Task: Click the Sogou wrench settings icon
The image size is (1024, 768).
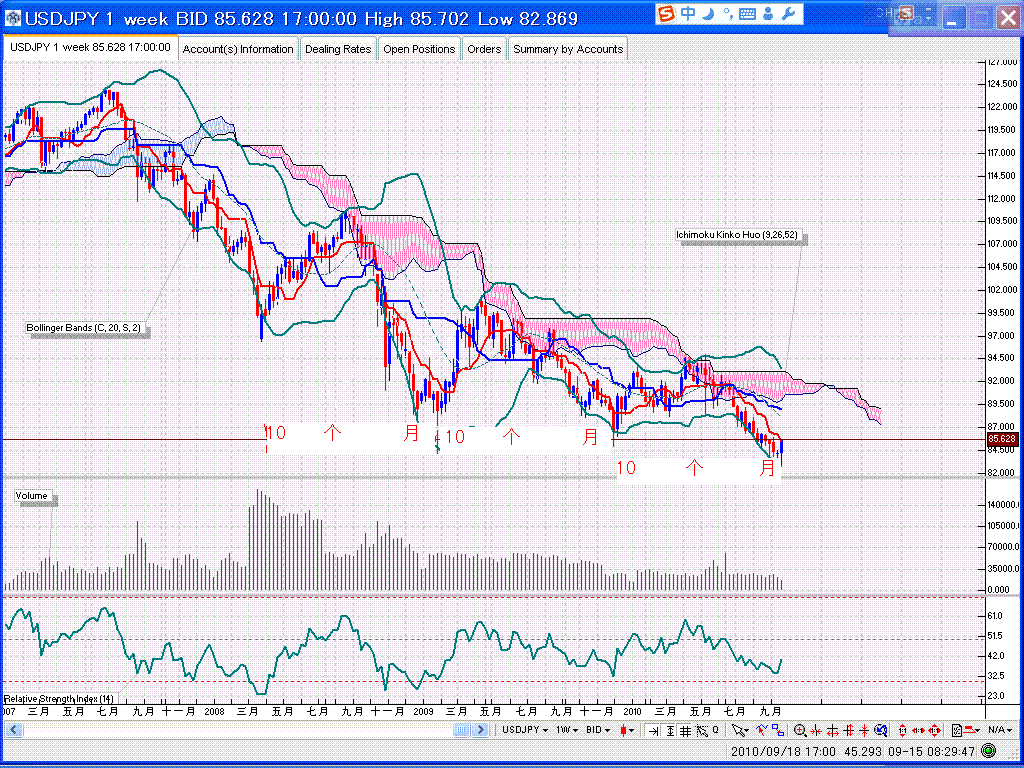Action: (x=787, y=14)
